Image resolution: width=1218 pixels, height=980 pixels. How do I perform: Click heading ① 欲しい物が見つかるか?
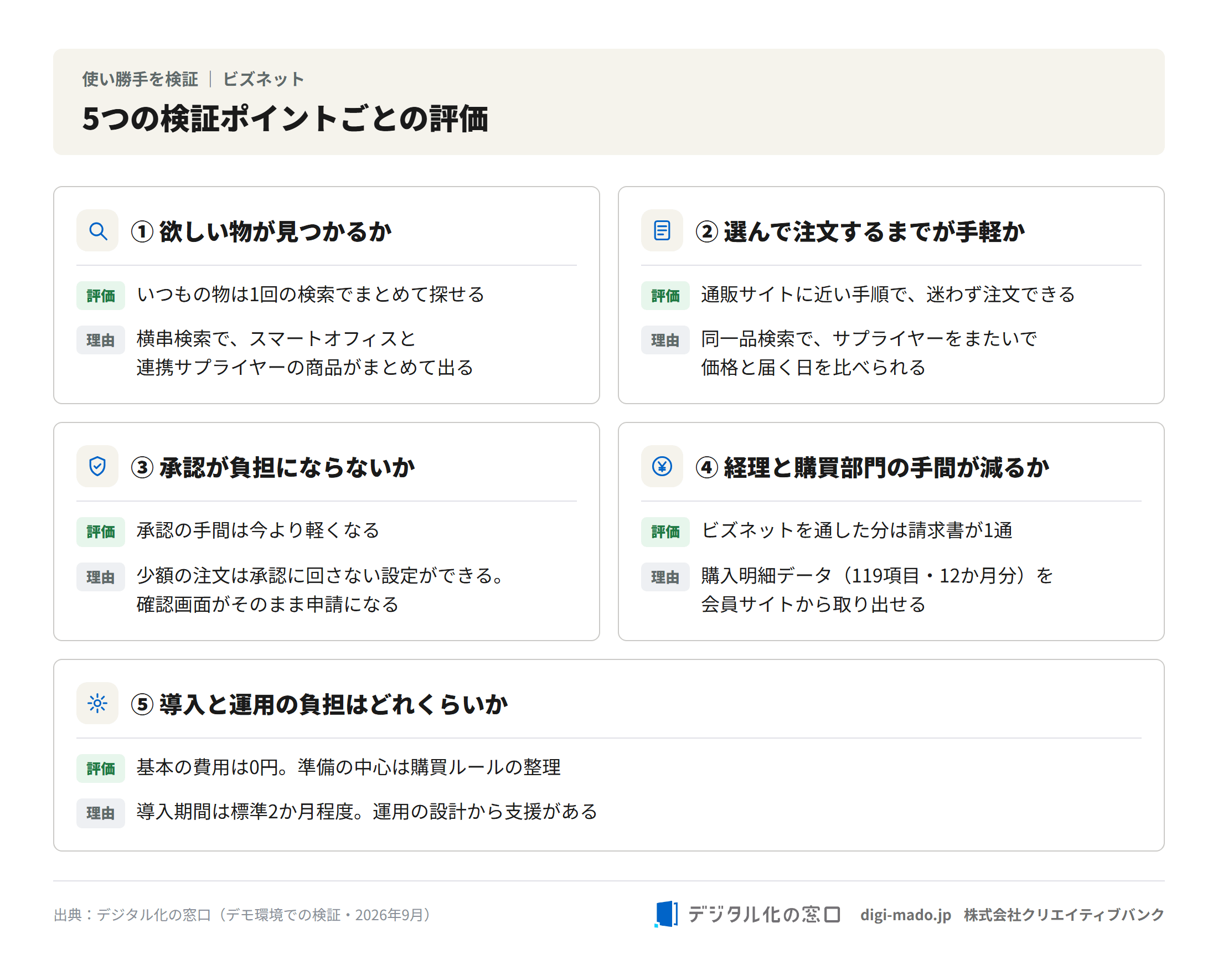[261, 231]
